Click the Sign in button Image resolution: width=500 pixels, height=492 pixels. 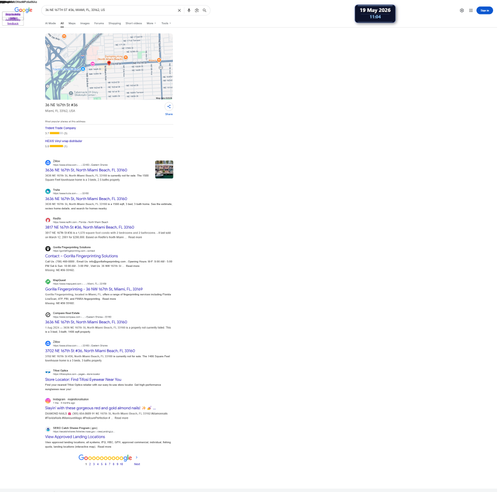pos(485,10)
